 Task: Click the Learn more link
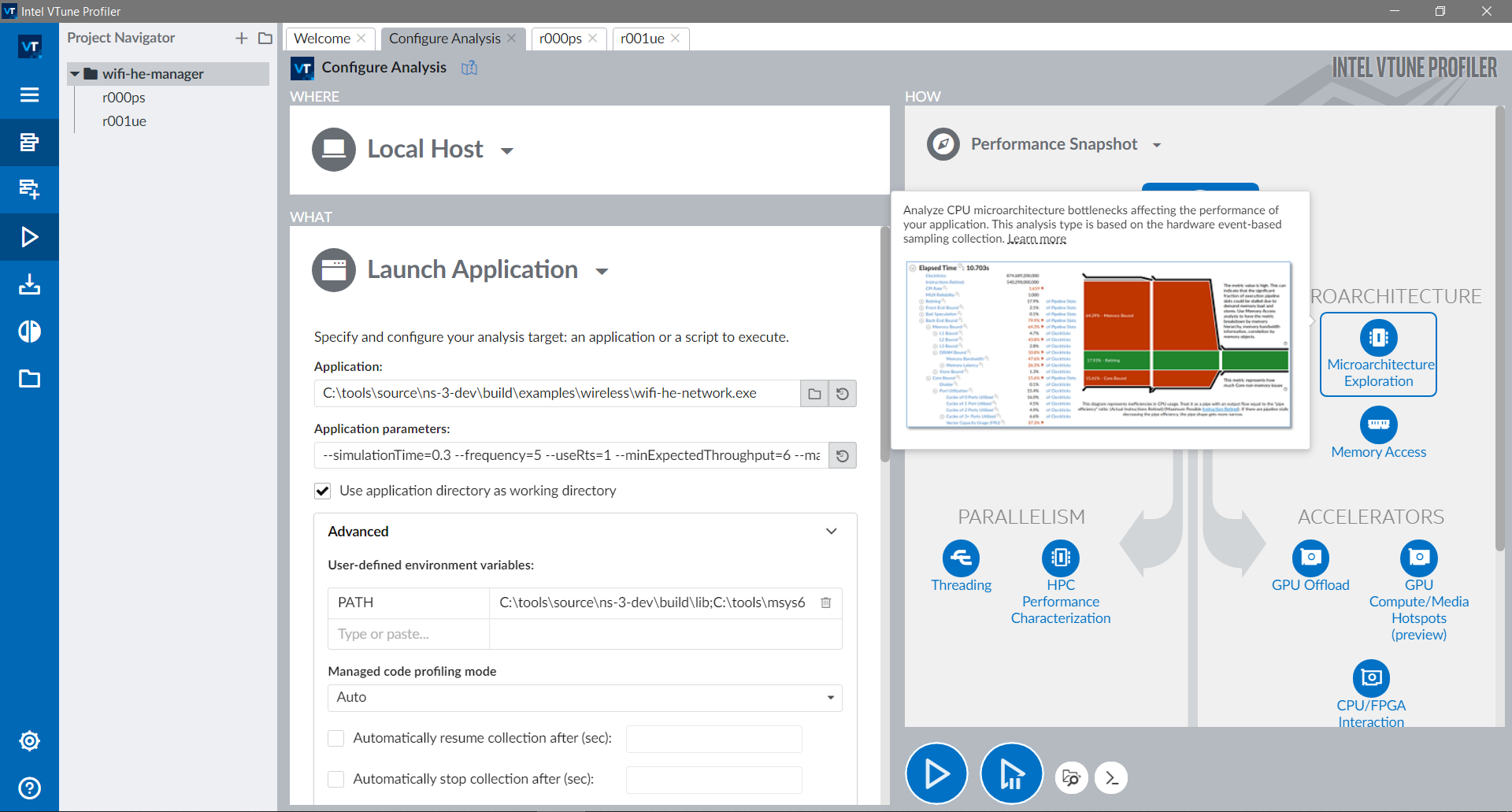(1036, 239)
